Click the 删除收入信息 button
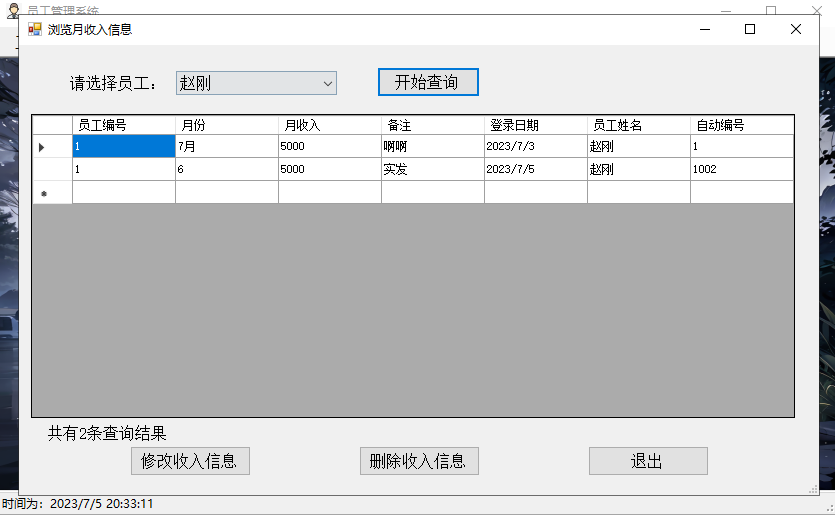This screenshot has width=835, height=515. (x=419, y=461)
